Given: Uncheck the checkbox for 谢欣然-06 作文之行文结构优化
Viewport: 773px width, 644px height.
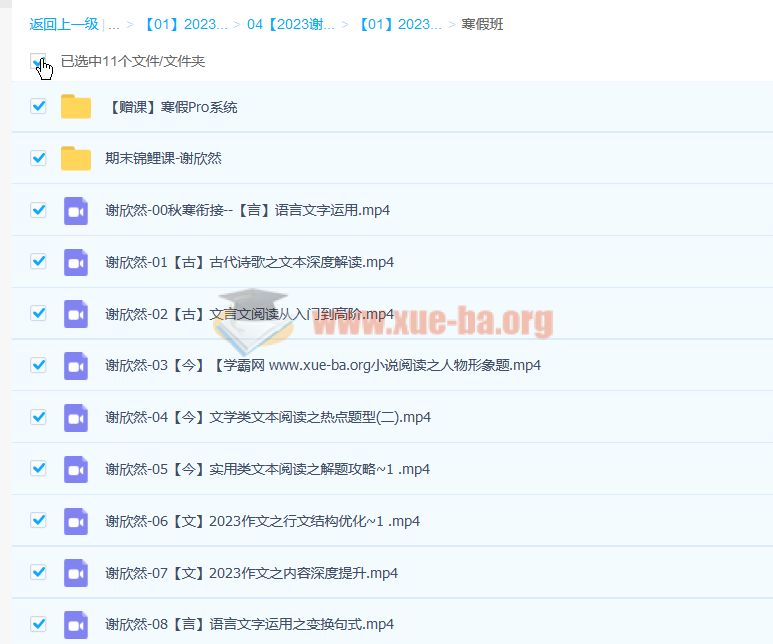Looking at the screenshot, I should tap(38, 520).
